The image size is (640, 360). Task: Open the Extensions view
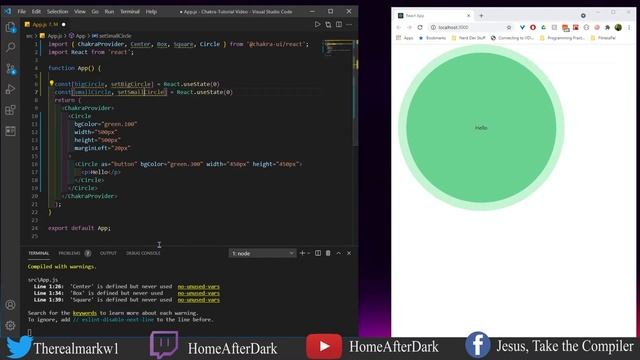11,110
